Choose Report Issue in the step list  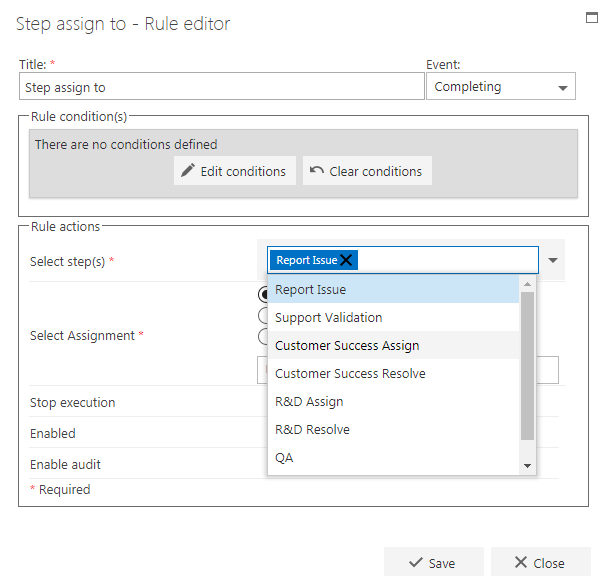pyautogui.click(x=393, y=289)
